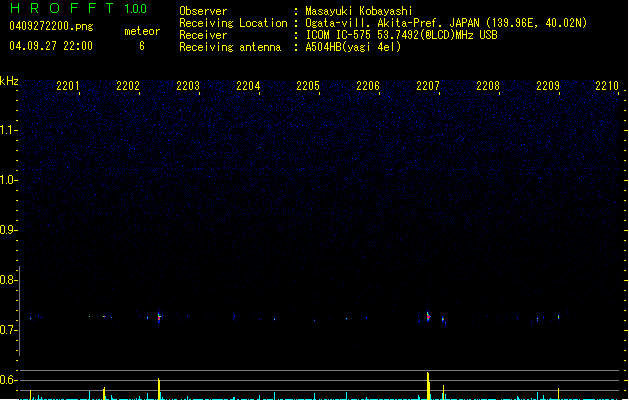The height and width of the screenshot is (400, 629).
Task: Click the 2201 time axis label
Action: point(68,86)
